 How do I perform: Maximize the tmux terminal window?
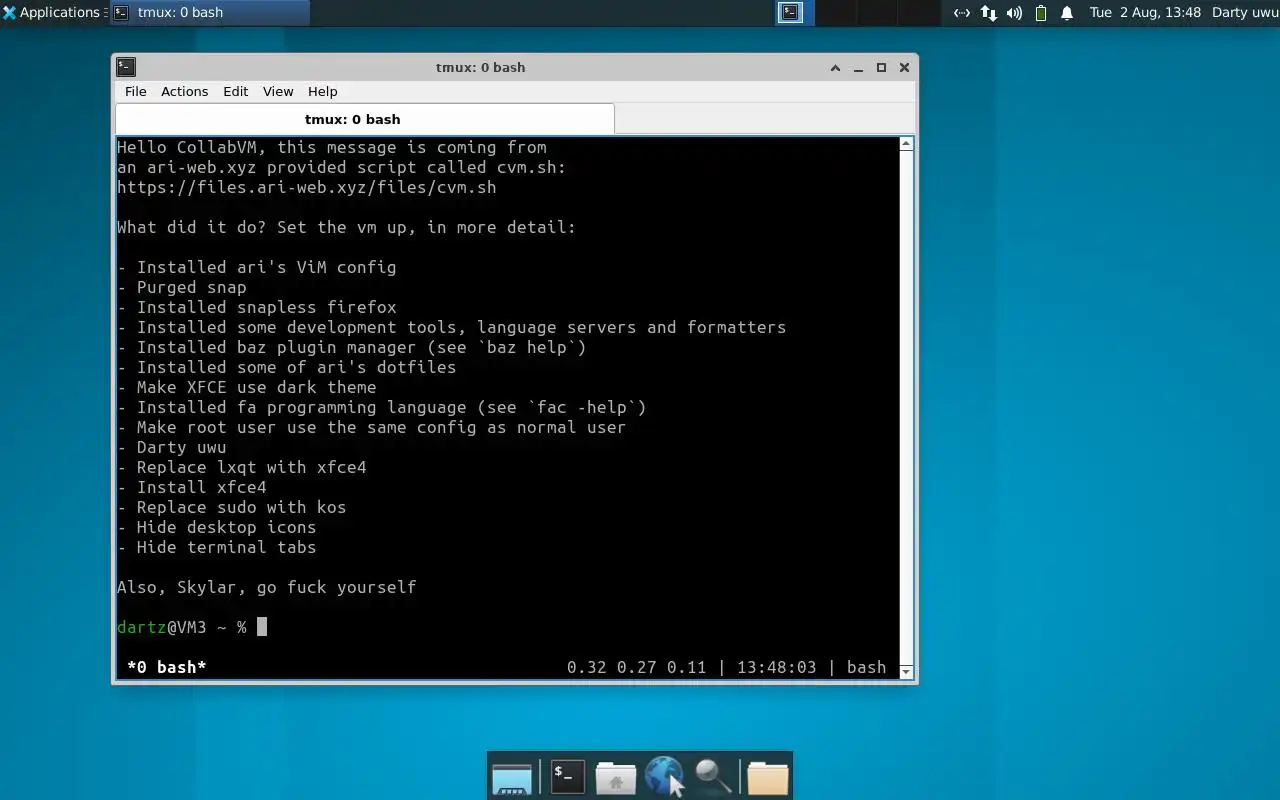pos(881,67)
